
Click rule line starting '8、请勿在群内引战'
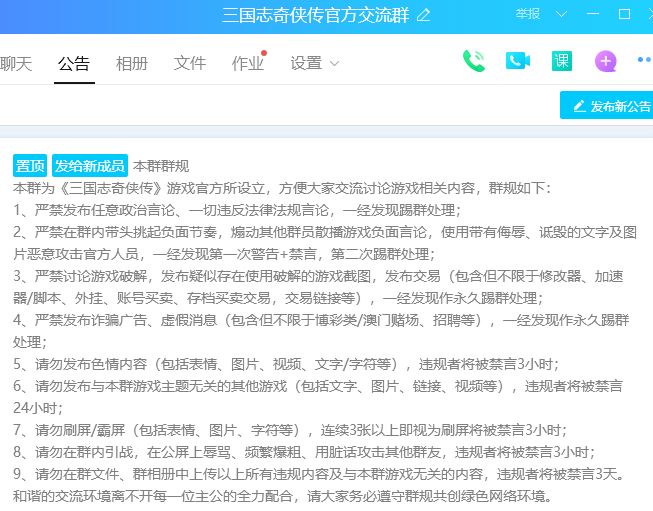tap(304, 452)
